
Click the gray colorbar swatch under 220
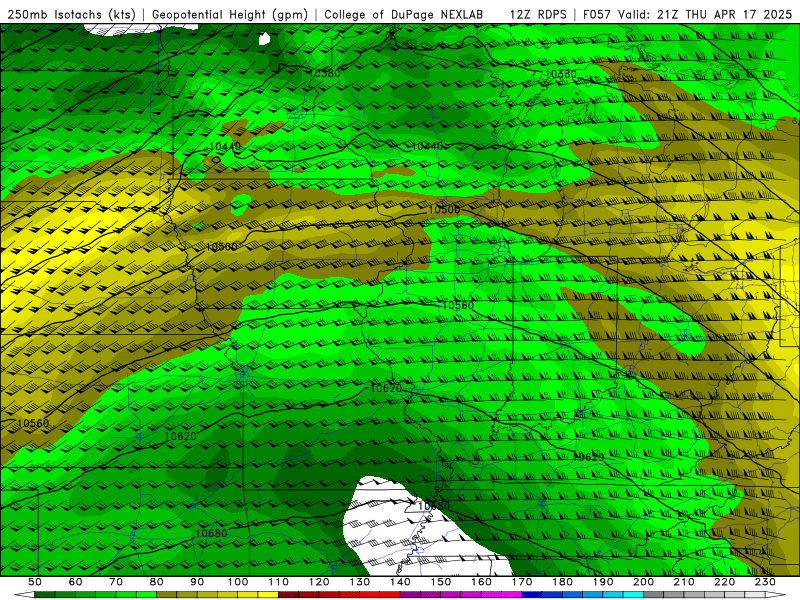(x=714, y=595)
